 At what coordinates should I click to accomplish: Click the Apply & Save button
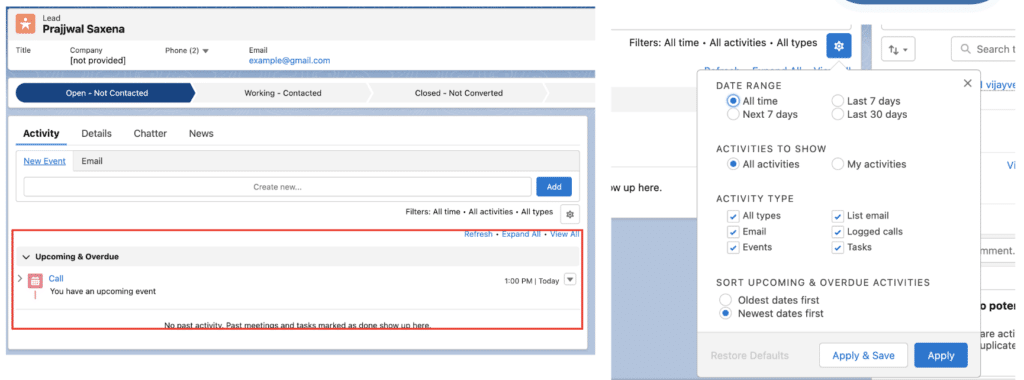tap(863, 355)
